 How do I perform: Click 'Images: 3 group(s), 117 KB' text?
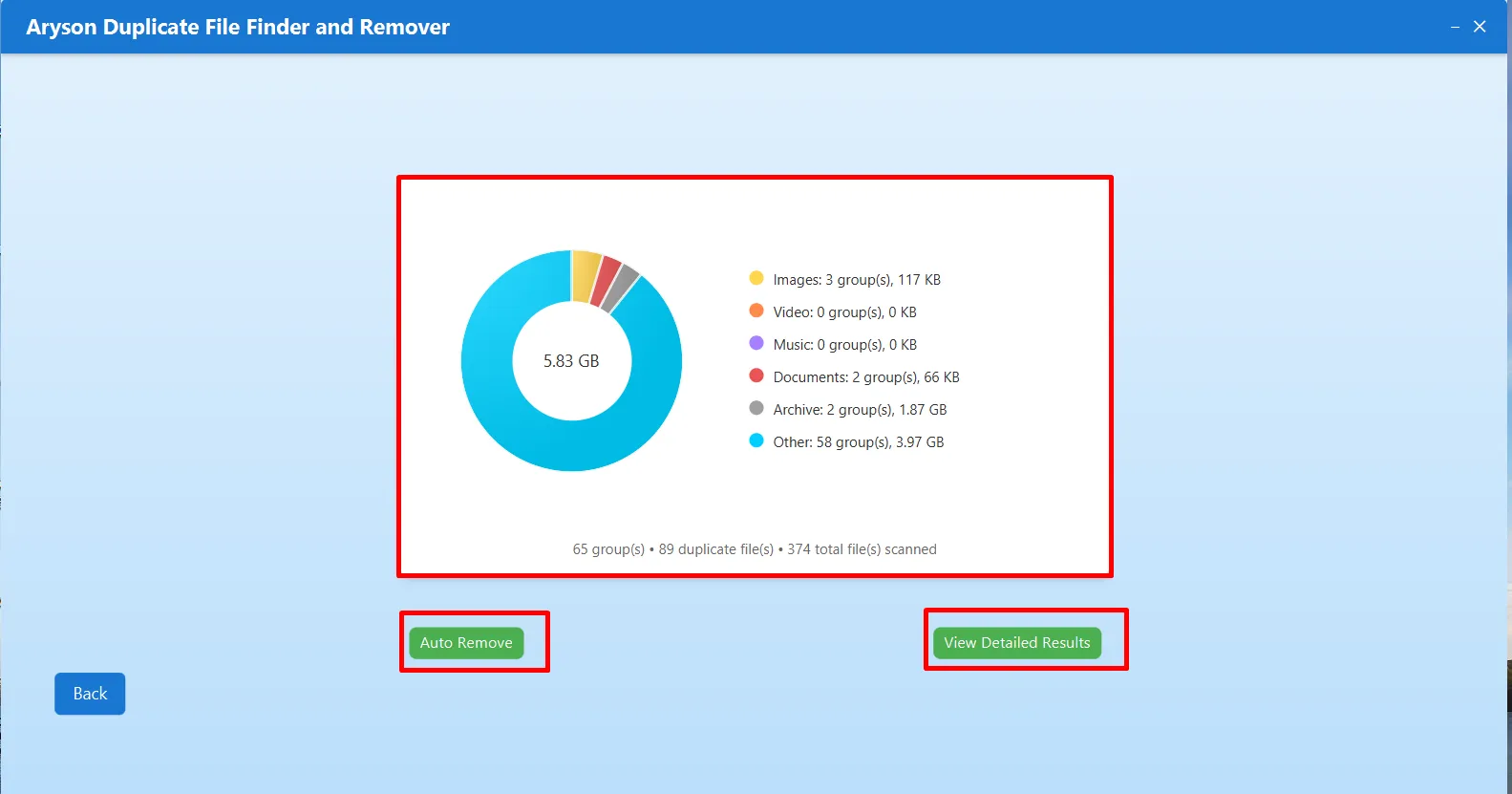[x=857, y=280]
